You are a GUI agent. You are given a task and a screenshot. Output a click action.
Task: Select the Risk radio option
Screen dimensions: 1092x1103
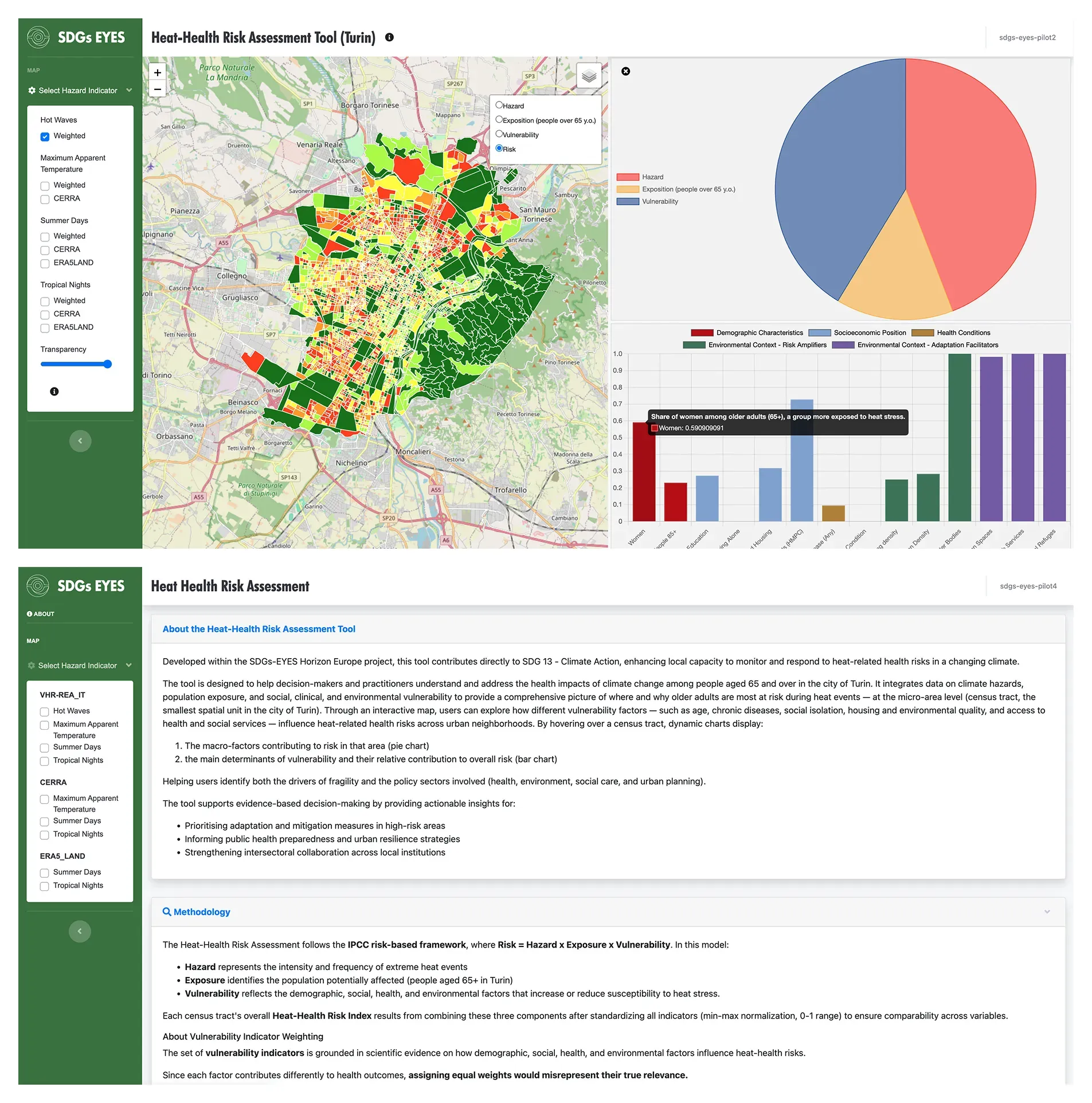tap(499, 148)
